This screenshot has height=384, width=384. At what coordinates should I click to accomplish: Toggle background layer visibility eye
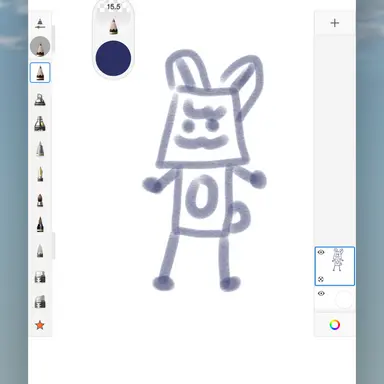321,294
